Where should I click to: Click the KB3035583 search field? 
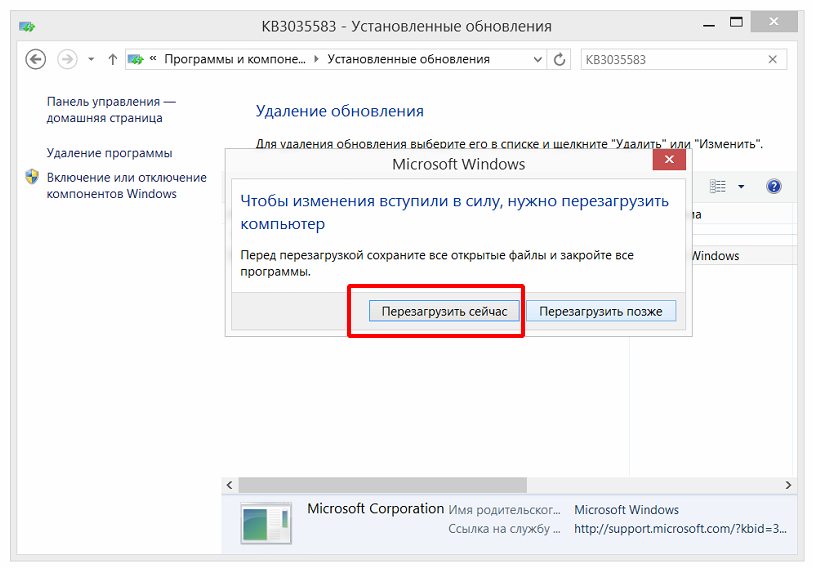(x=670, y=59)
